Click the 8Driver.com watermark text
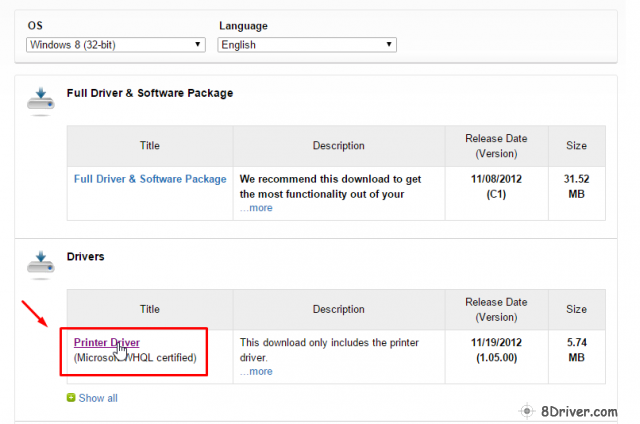This screenshot has height=424, width=640. (582, 409)
